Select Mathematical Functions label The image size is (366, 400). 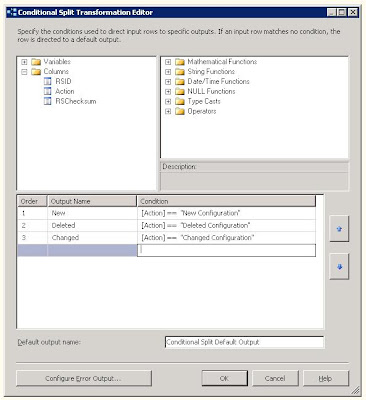tap(222, 62)
